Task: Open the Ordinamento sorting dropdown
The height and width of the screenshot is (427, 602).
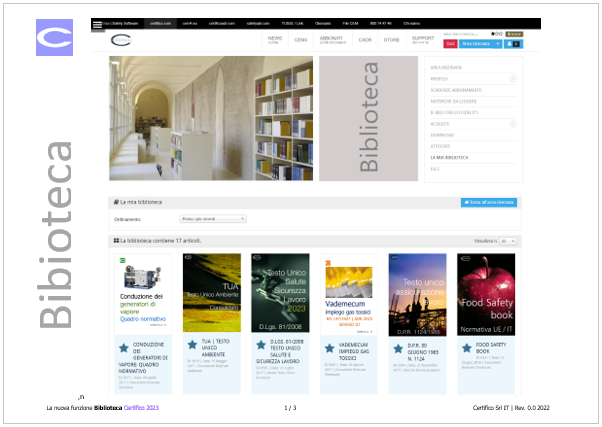Action: (x=213, y=219)
